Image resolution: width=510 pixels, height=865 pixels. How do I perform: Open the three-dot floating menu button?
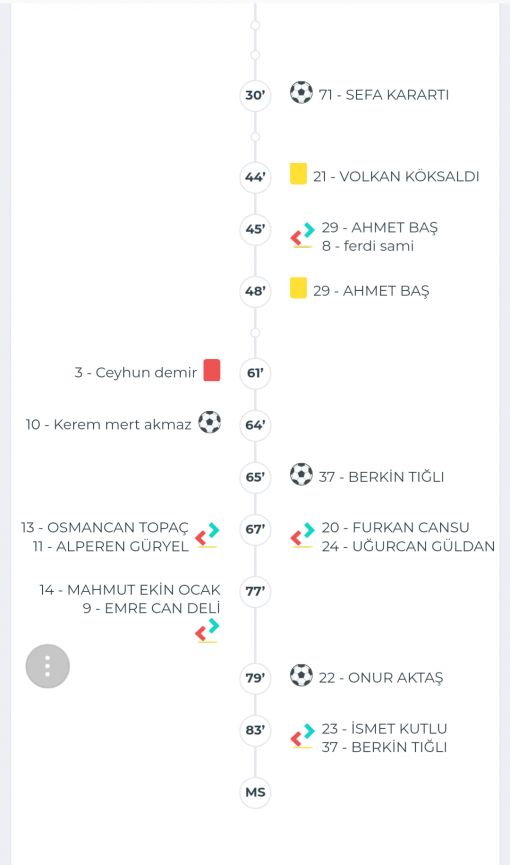tap(47, 666)
